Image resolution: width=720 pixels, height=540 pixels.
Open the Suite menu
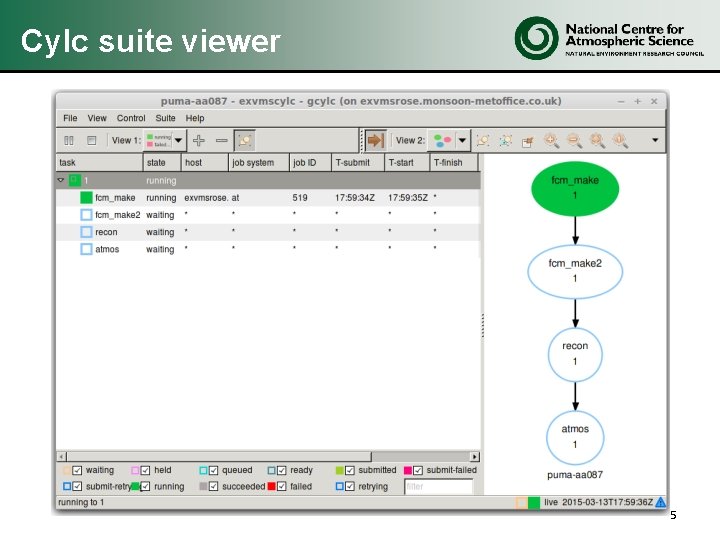coord(165,118)
